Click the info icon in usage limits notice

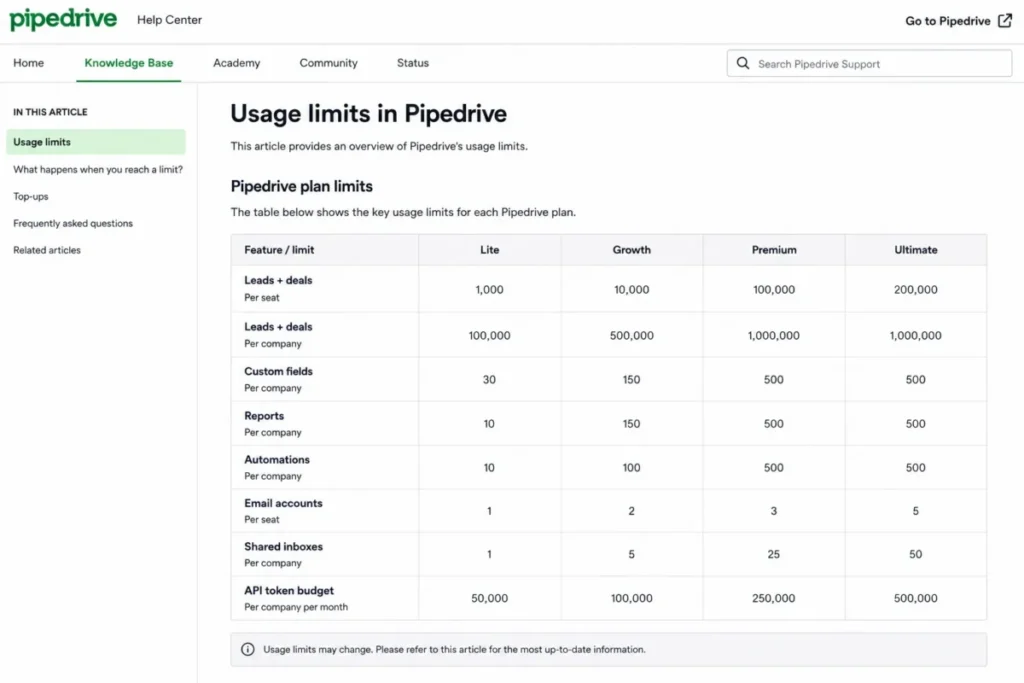click(x=248, y=649)
